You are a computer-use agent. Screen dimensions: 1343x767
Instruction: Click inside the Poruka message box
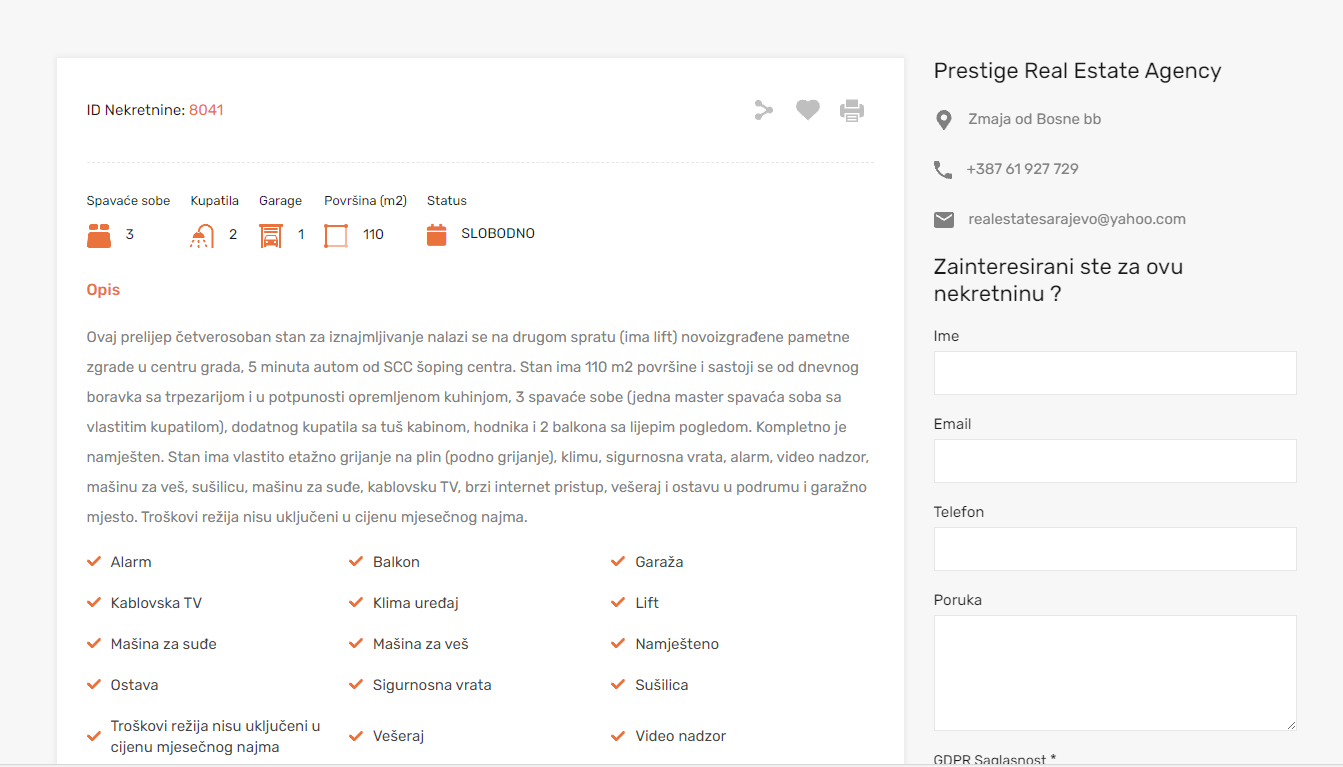(x=1115, y=673)
